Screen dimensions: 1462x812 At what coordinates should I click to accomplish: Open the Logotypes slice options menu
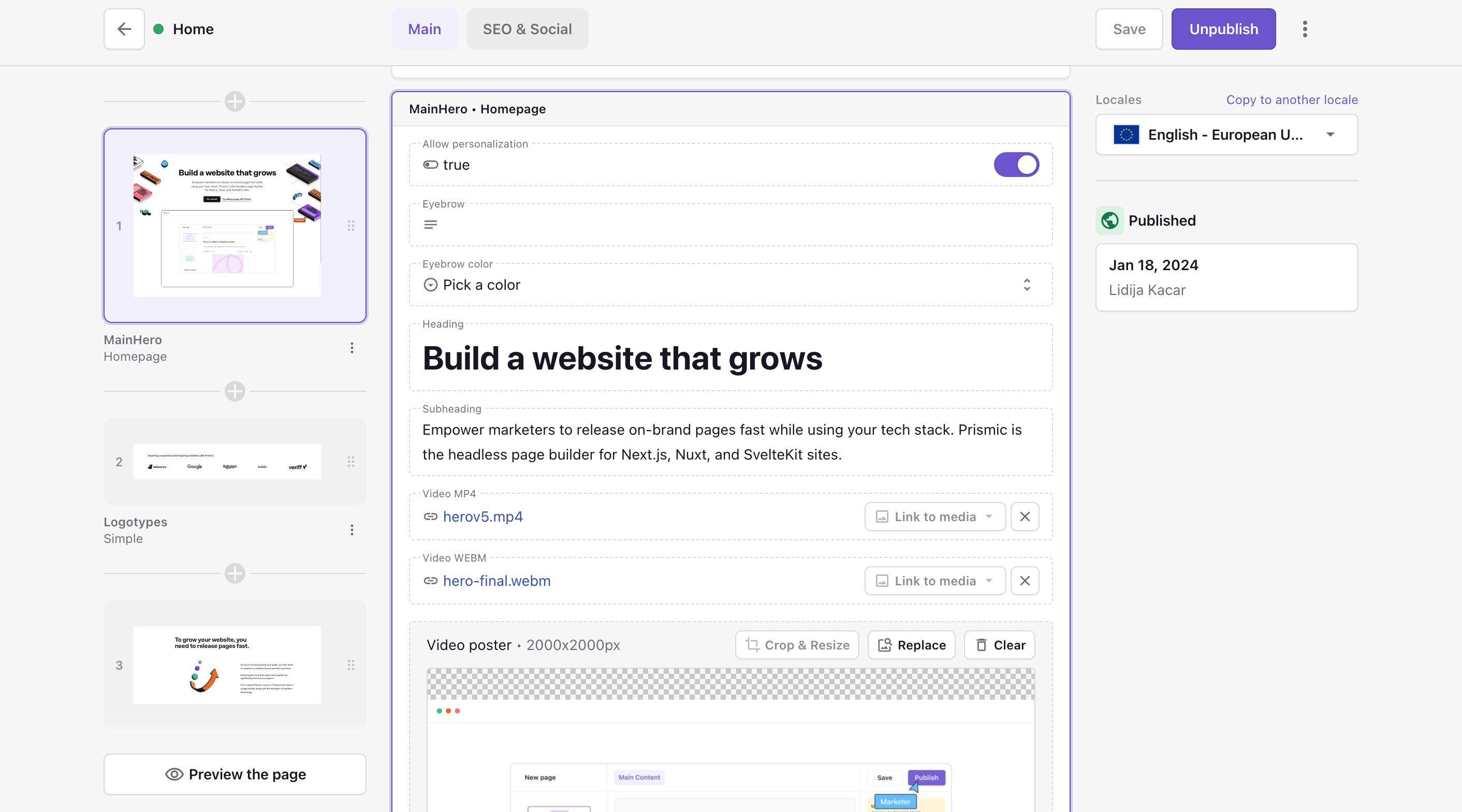pyautogui.click(x=352, y=530)
